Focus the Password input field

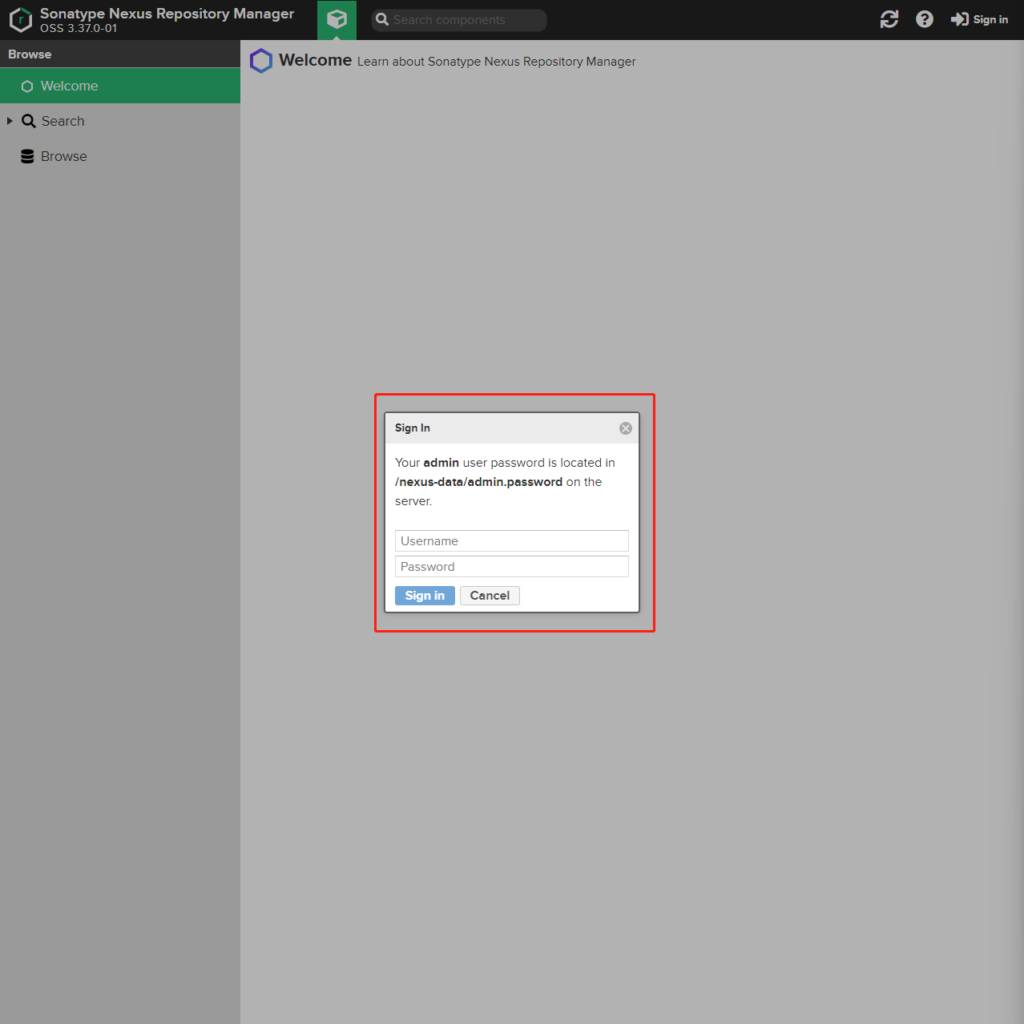coord(512,567)
